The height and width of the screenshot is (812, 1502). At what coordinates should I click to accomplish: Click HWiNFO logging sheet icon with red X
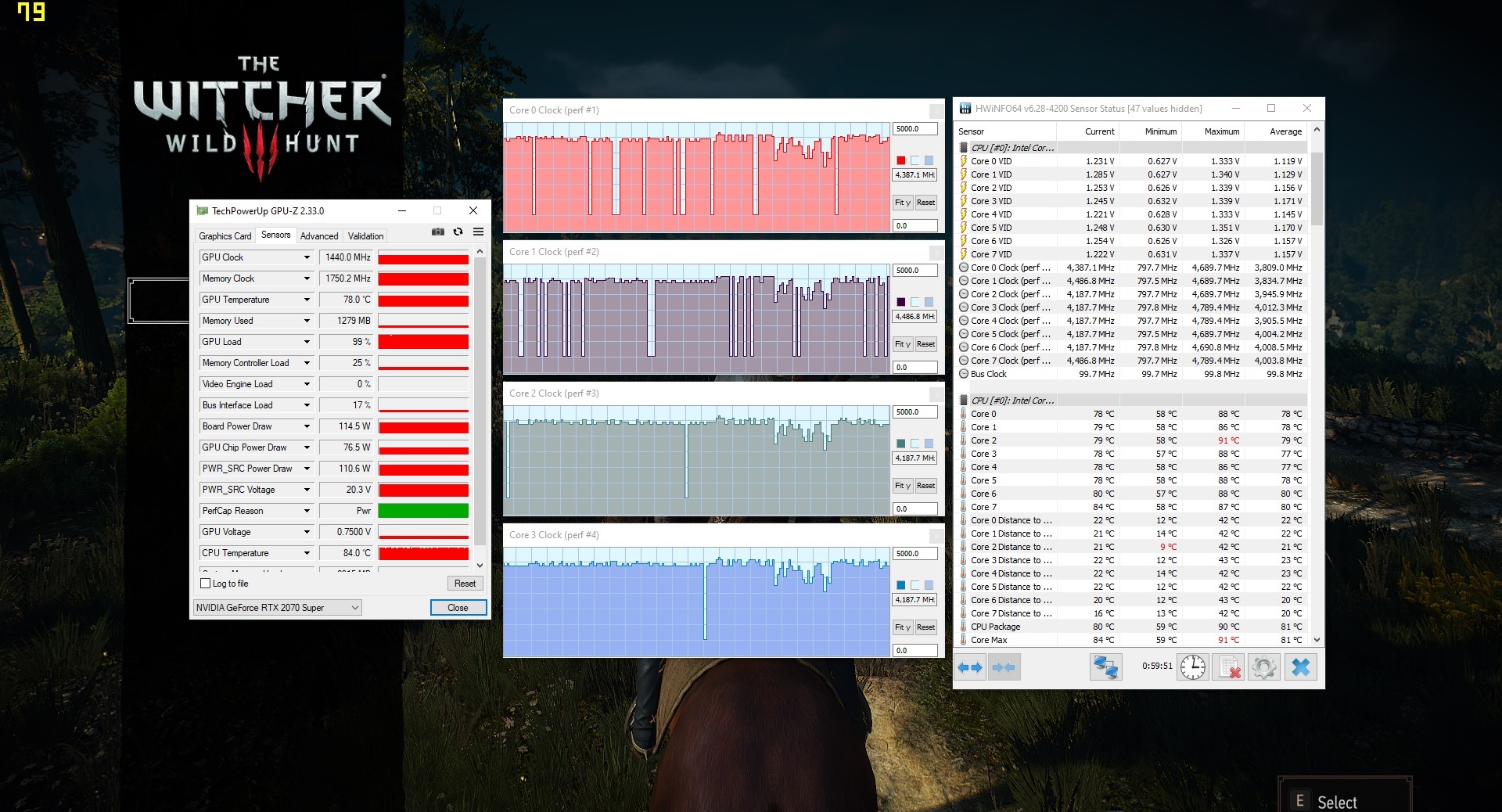pos(1229,667)
